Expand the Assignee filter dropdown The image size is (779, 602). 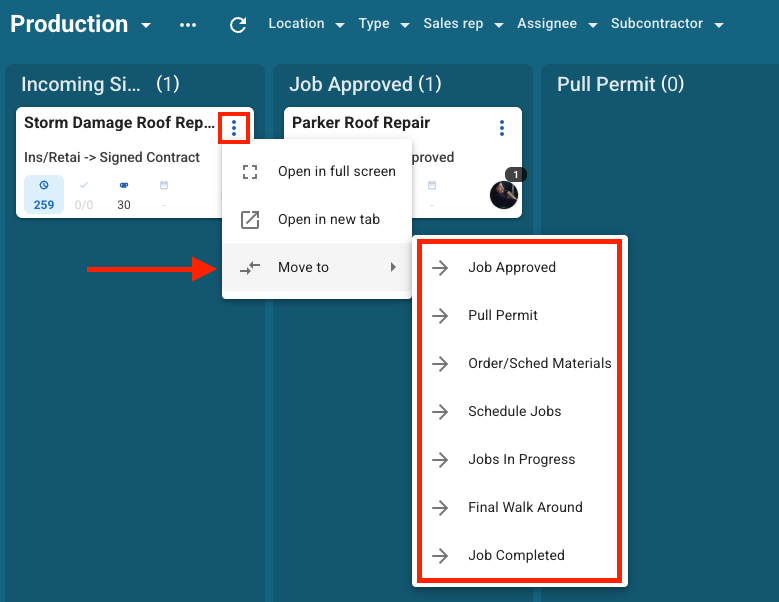tap(557, 24)
